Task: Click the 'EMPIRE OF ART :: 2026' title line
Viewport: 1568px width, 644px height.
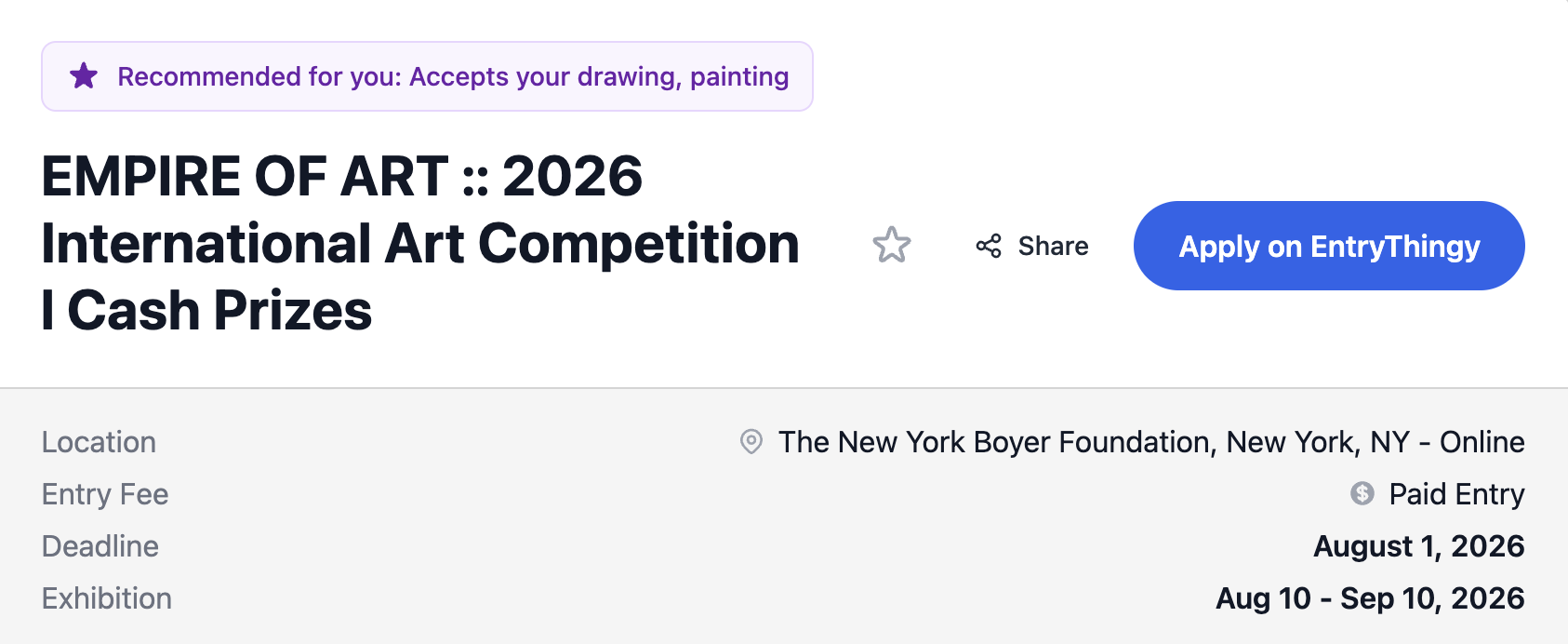Action: (x=342, y=177)
